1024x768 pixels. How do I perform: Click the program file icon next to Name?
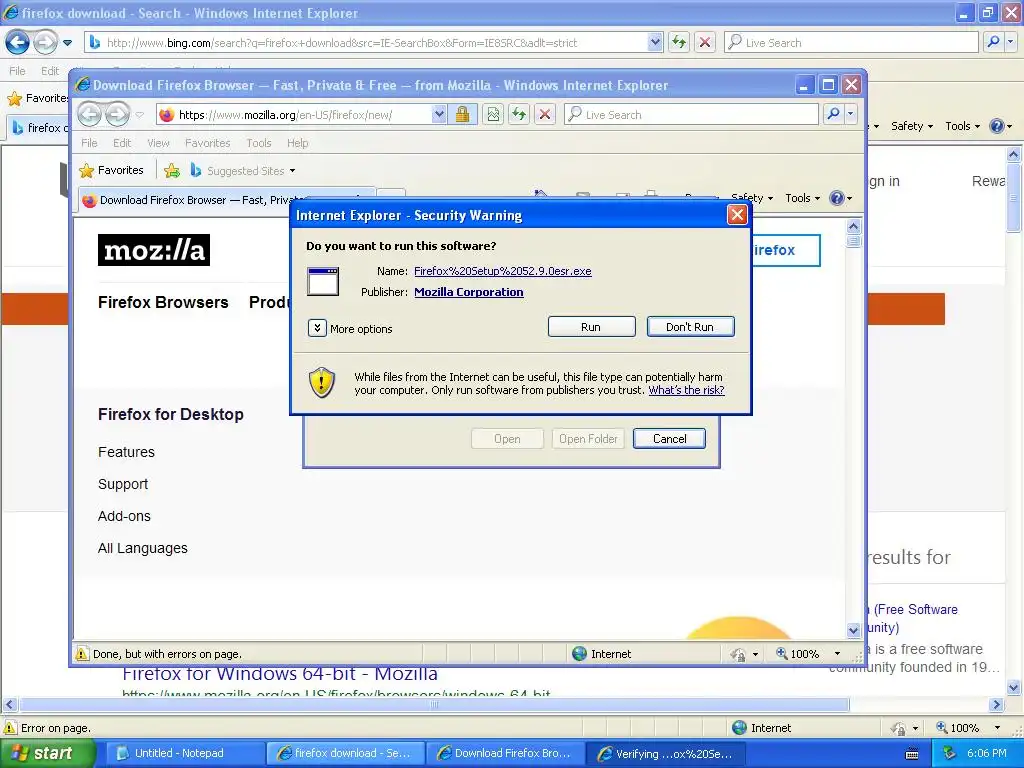pos(323,281)
